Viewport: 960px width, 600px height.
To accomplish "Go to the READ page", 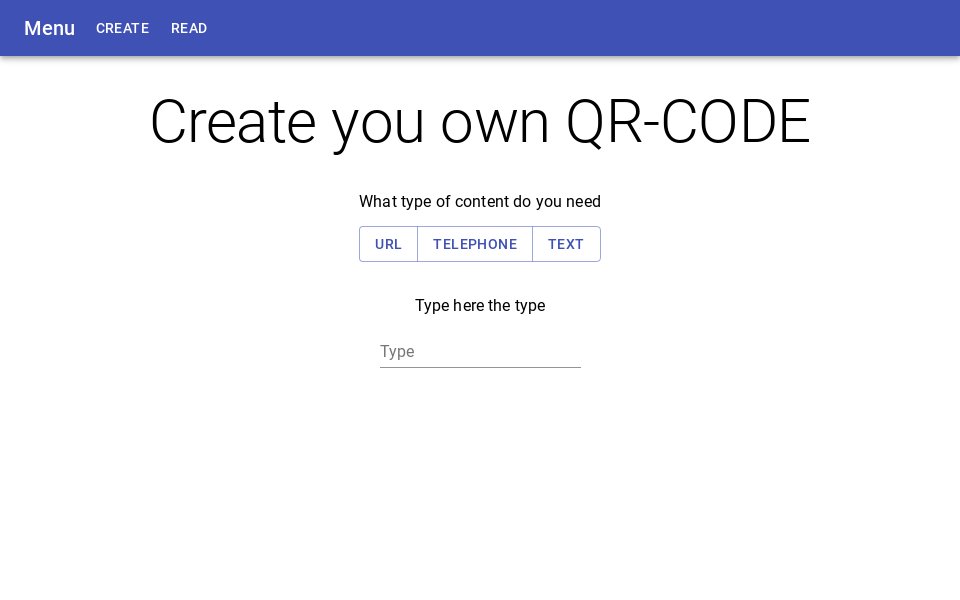I will pyautogui.click(x=189, y=28).
